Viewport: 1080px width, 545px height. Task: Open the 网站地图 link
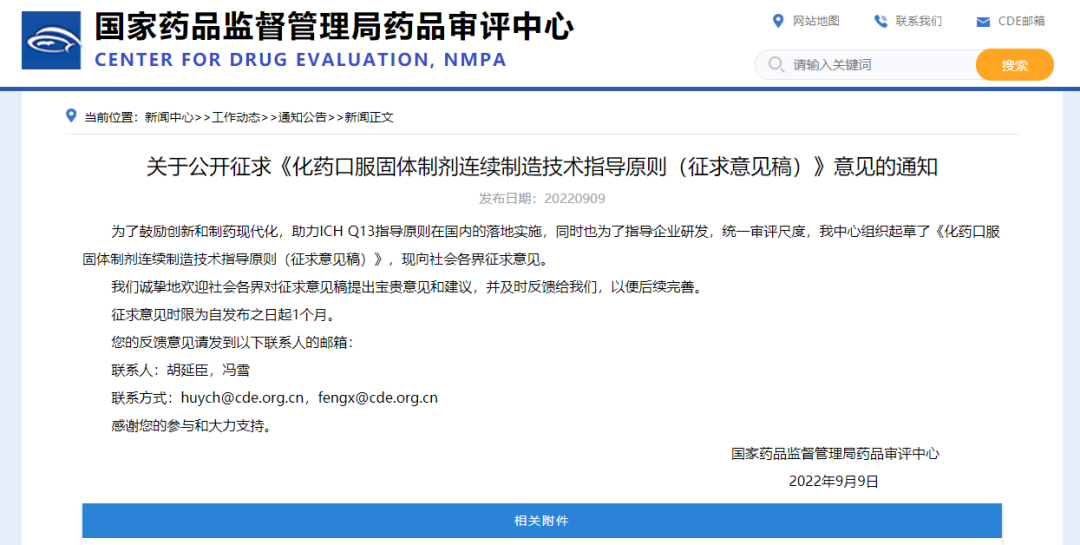tap(815, 21)
